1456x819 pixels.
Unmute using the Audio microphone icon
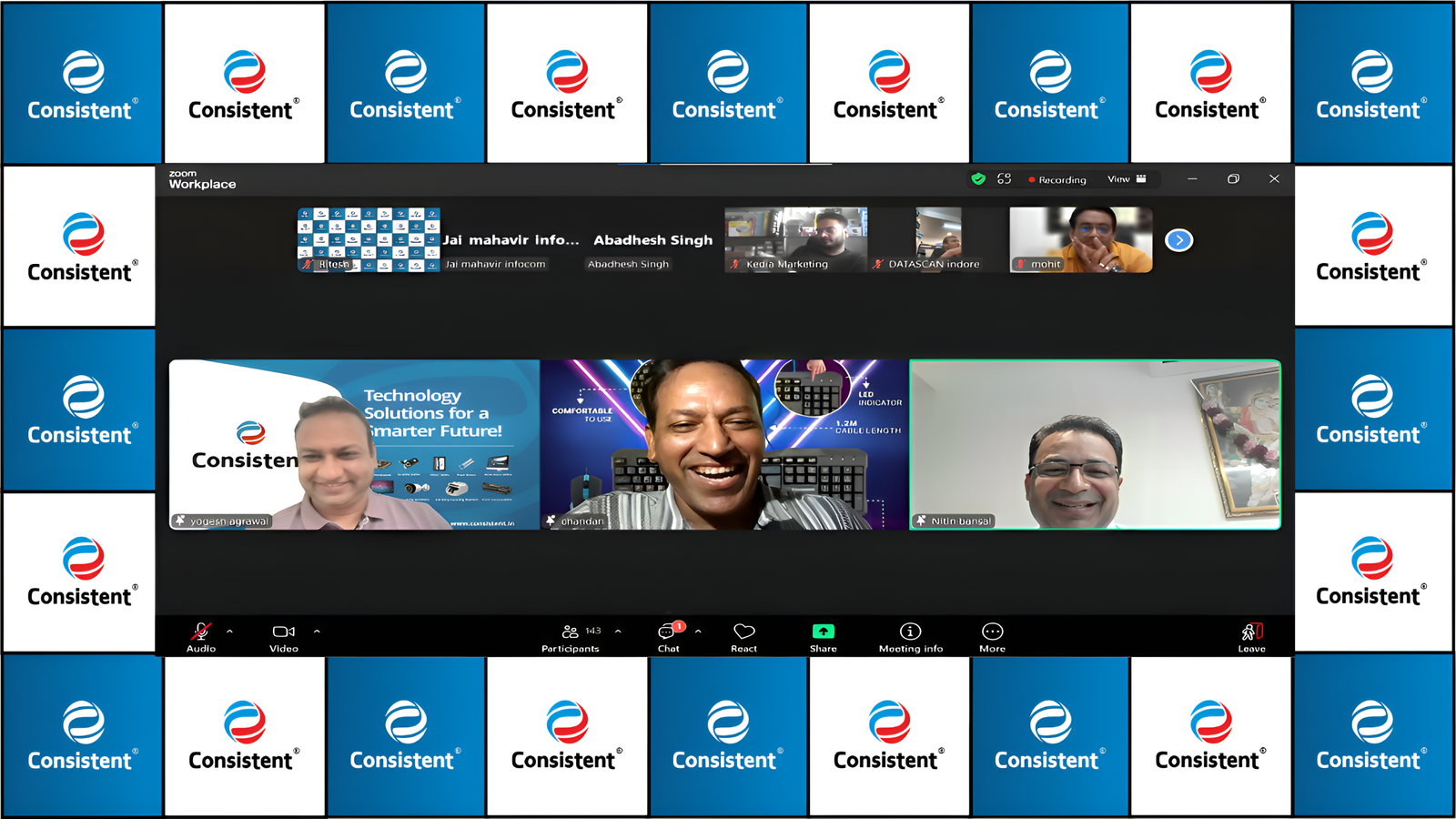point(201,632)
